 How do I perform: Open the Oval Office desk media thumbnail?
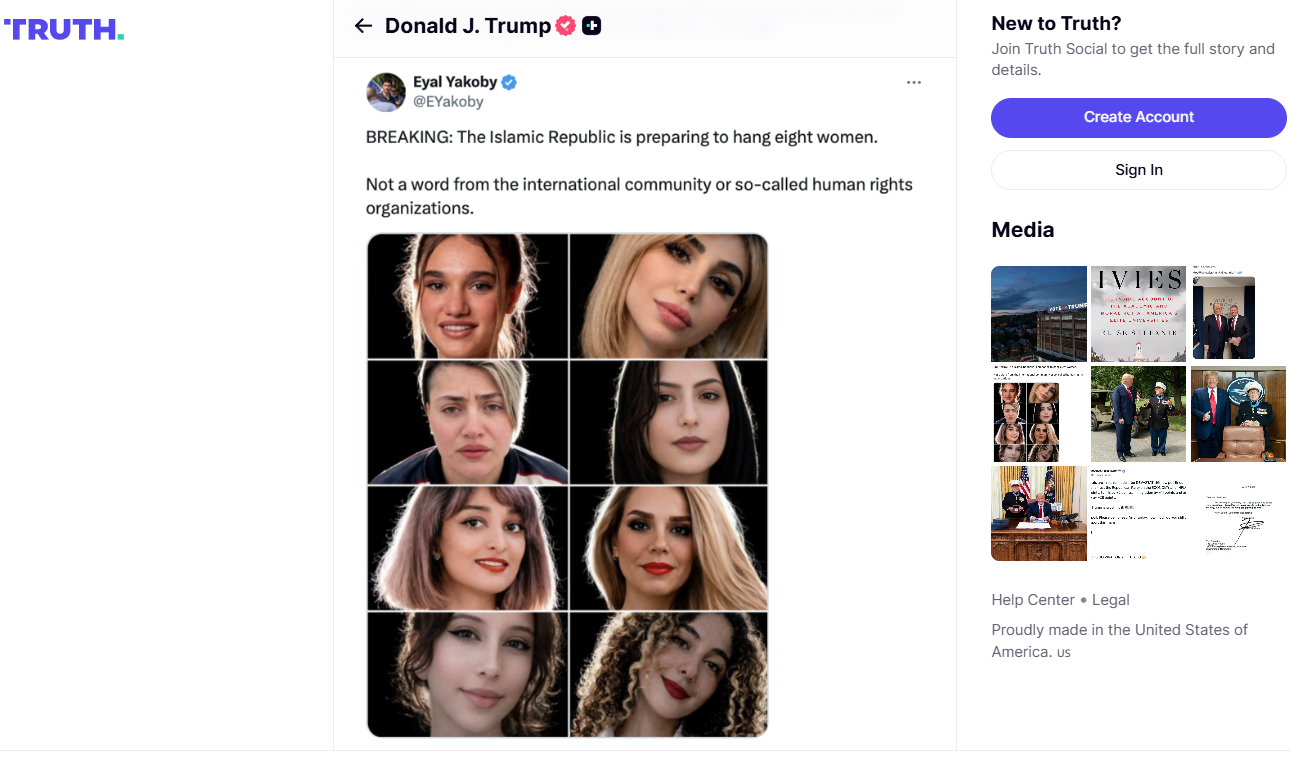coord(1038,513)
